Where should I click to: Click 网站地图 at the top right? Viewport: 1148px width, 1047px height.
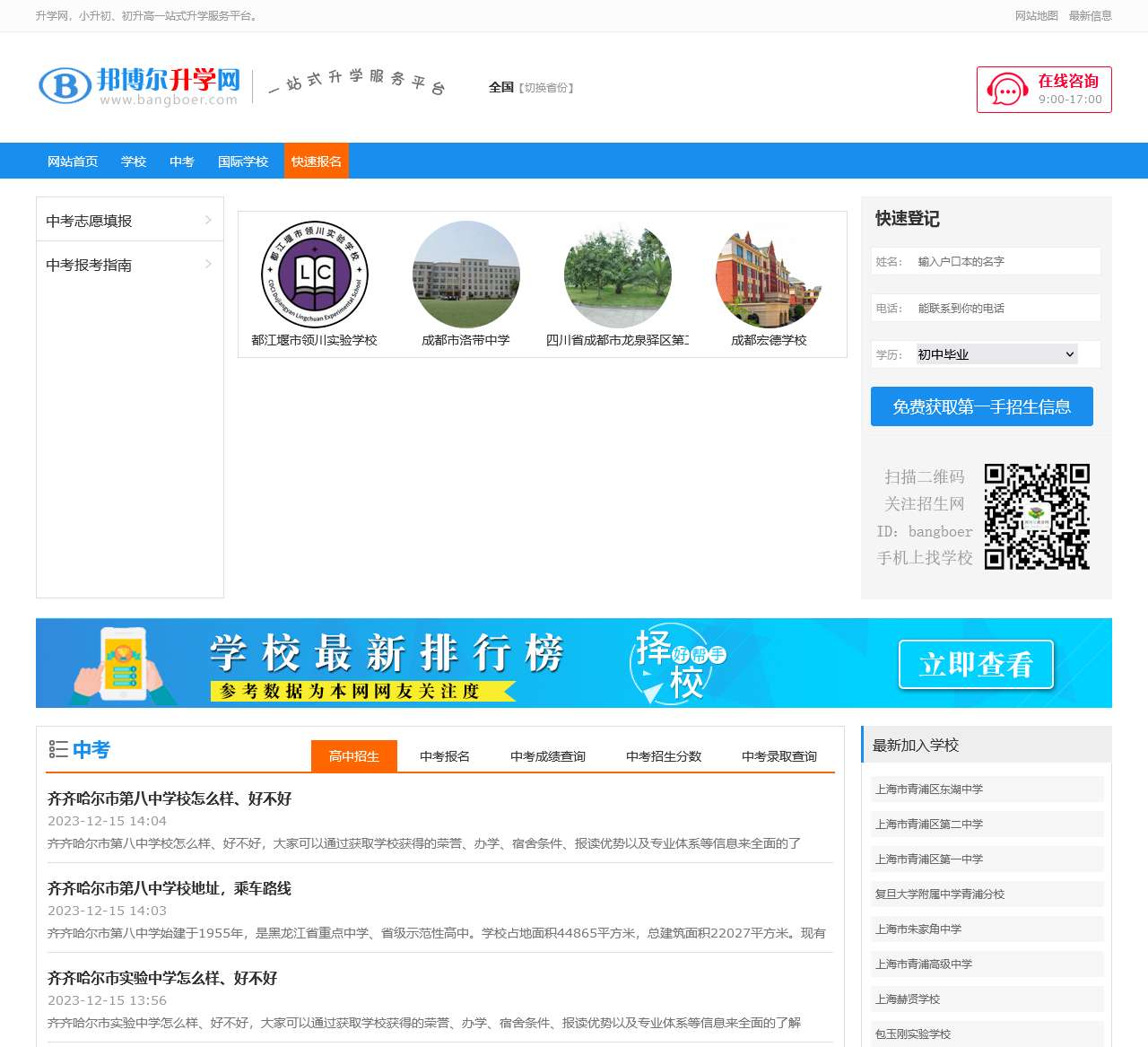tap(1037, 15)
